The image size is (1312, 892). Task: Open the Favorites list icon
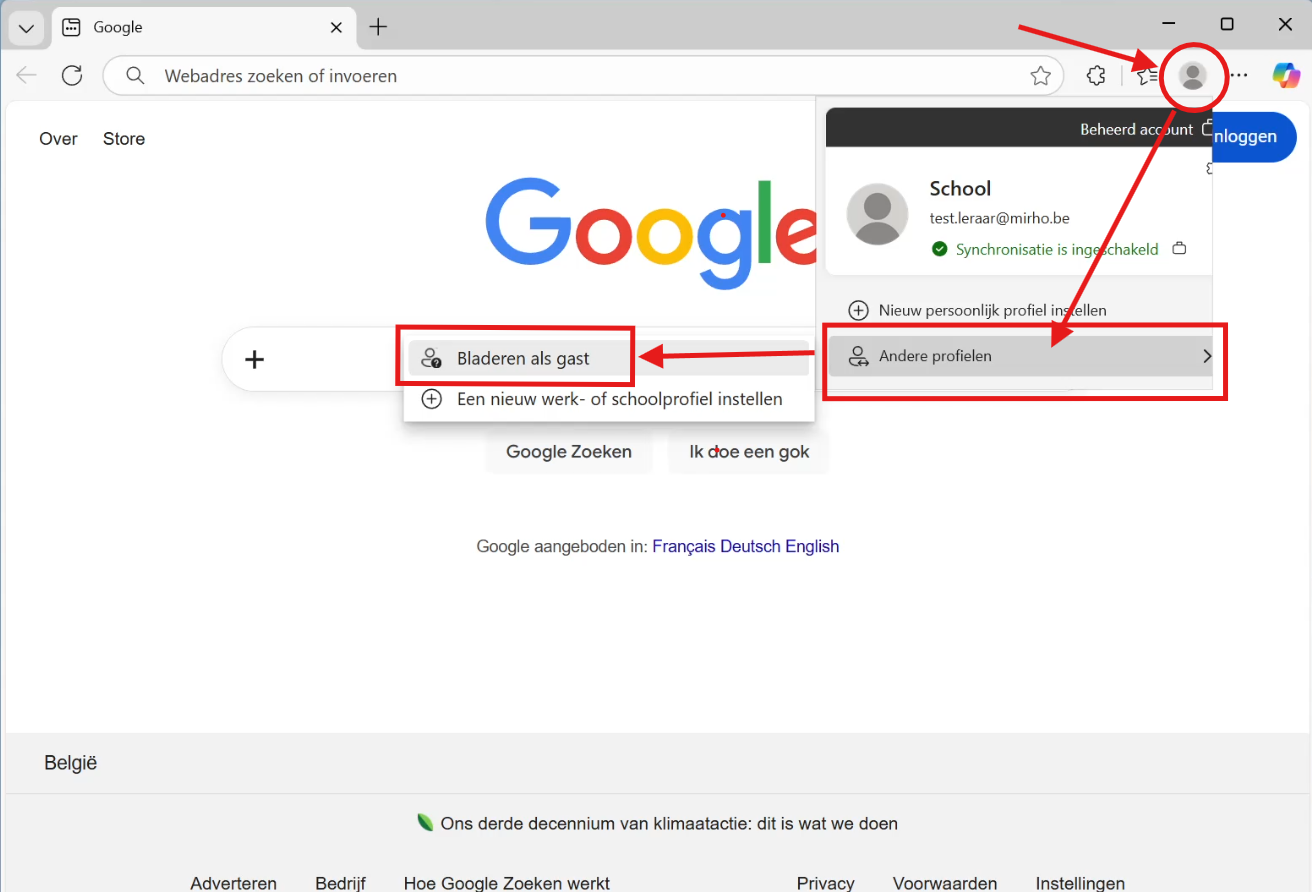[1148, 76]
